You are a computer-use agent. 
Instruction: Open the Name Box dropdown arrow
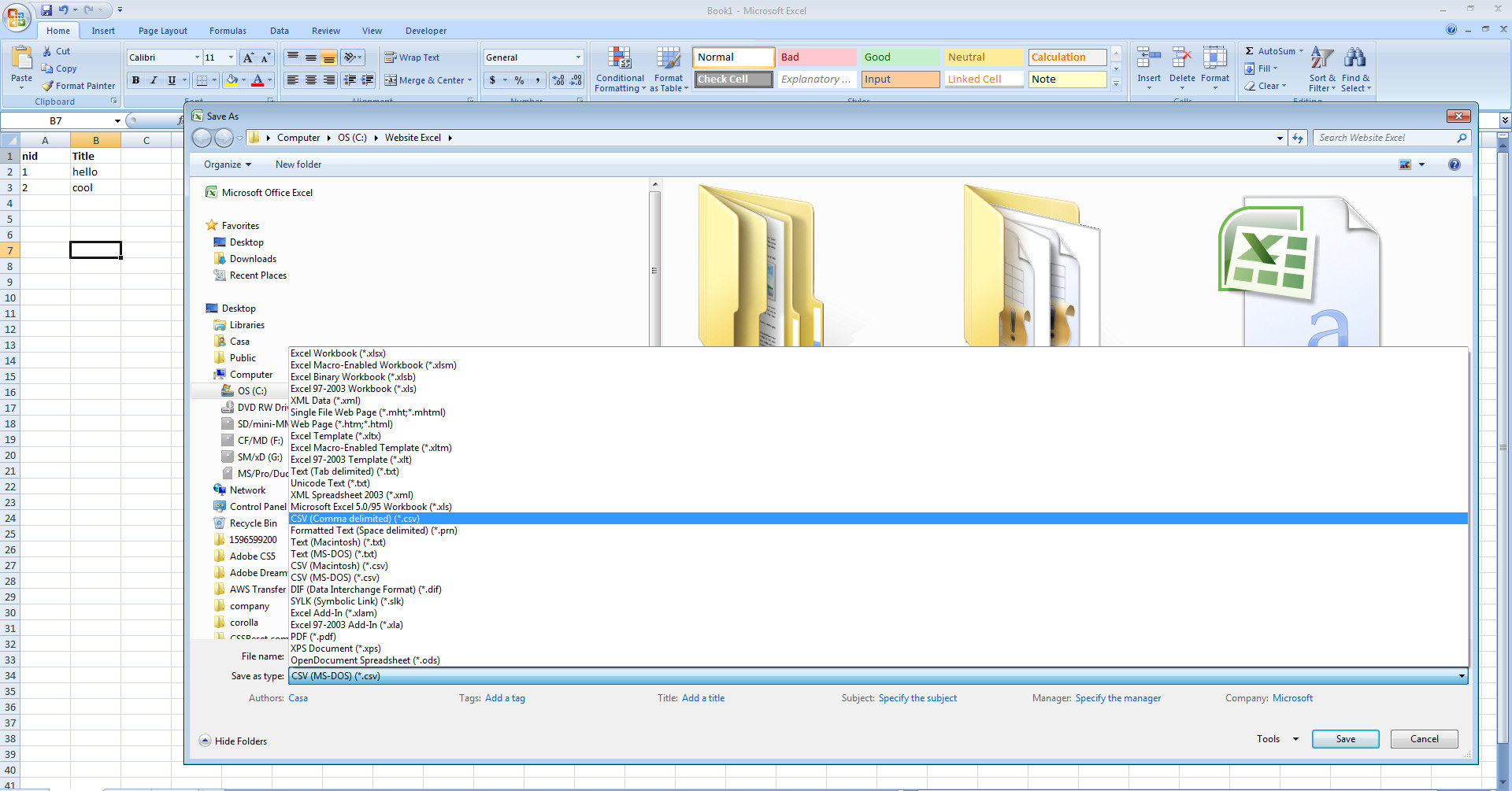(117, 121)
